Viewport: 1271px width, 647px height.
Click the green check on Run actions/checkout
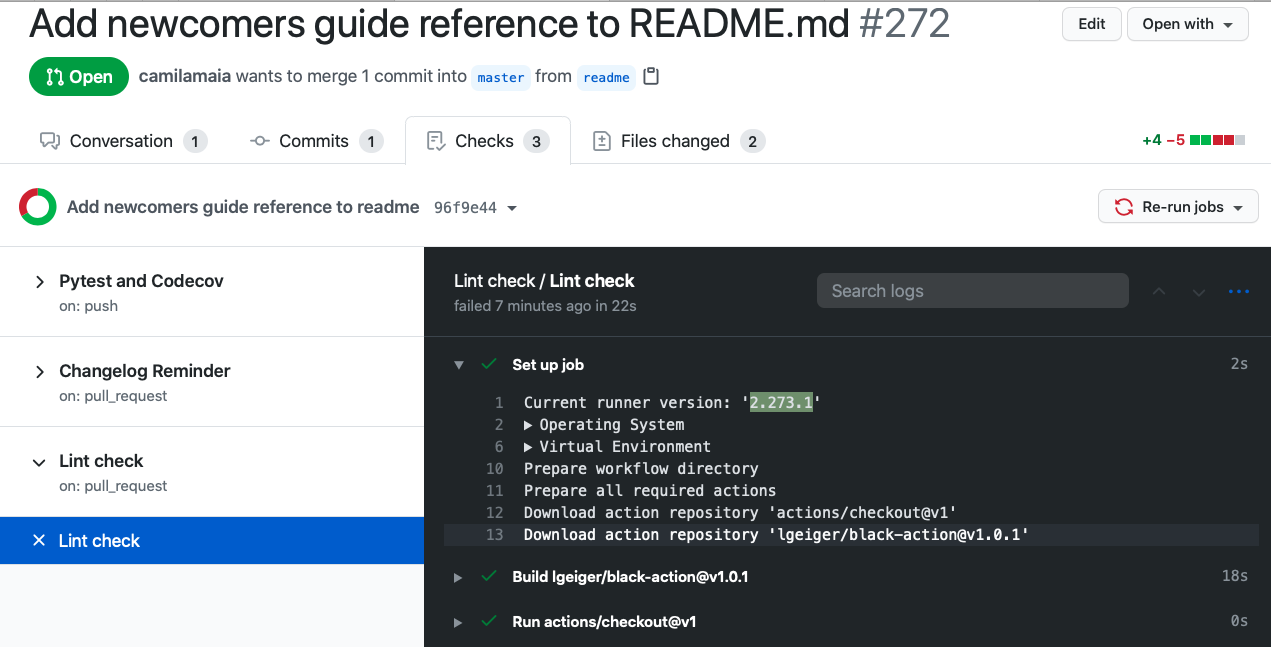click(x=489, y=621)
